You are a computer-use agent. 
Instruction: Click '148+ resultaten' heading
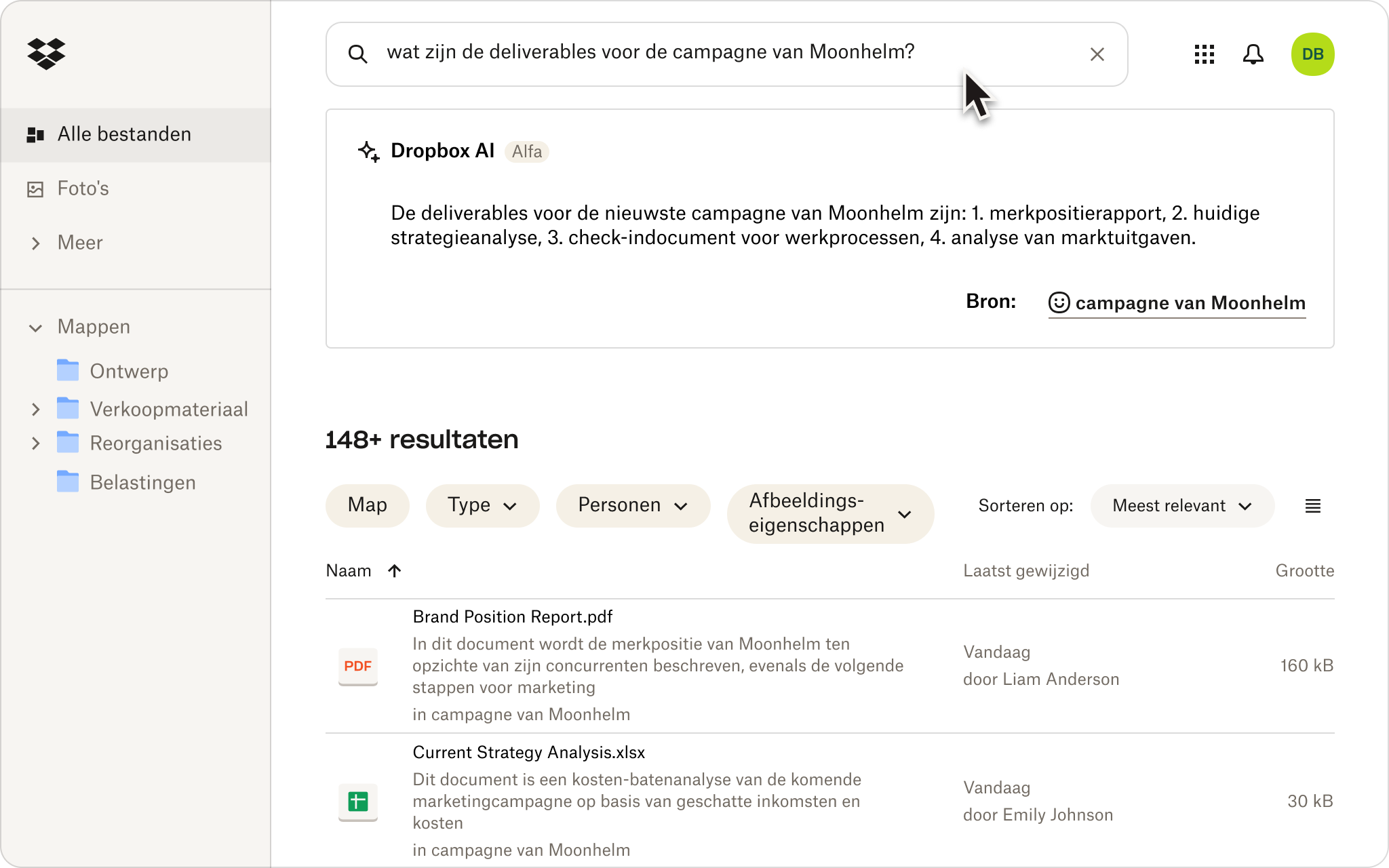[x=422, y=439]
